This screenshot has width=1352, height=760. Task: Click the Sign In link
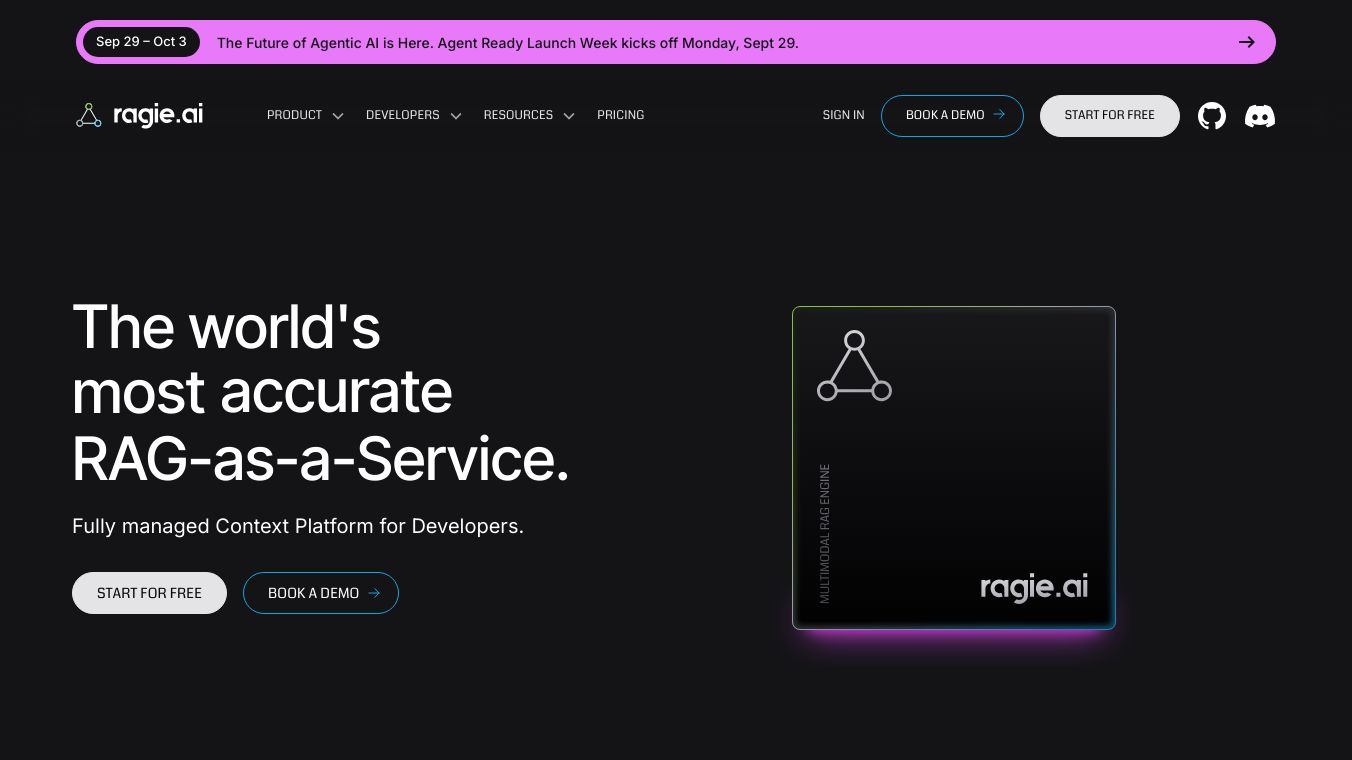(844, 115)
